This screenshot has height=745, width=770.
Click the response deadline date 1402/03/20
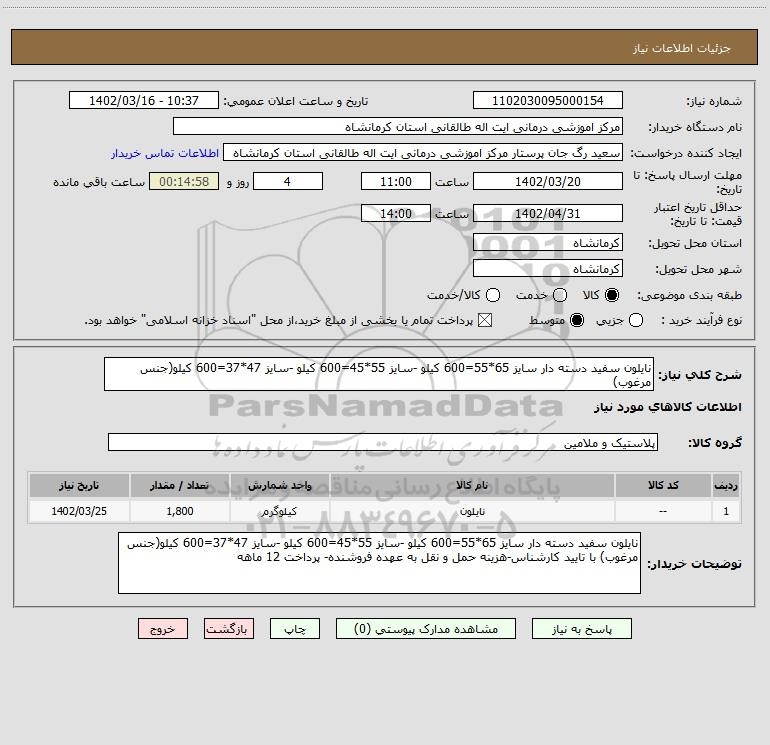click(x=548, y=182)
